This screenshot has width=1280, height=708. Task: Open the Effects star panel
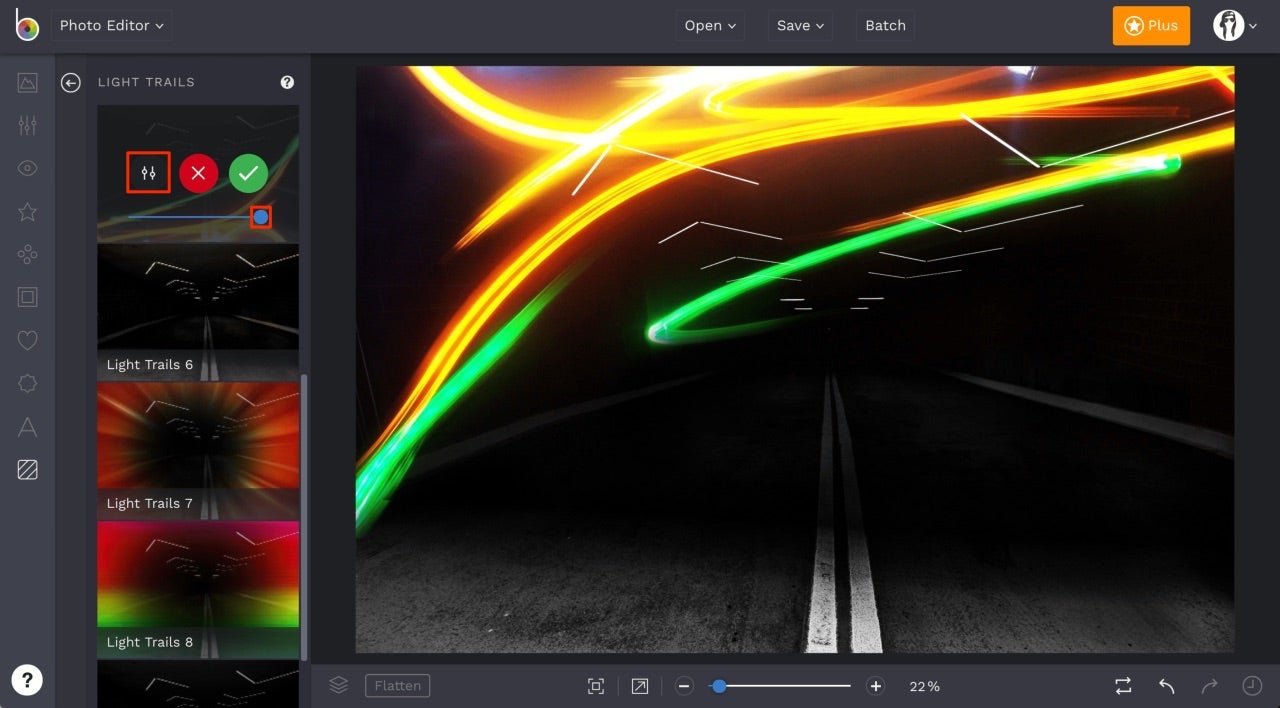pyautogui.click(x=27, y=211)
